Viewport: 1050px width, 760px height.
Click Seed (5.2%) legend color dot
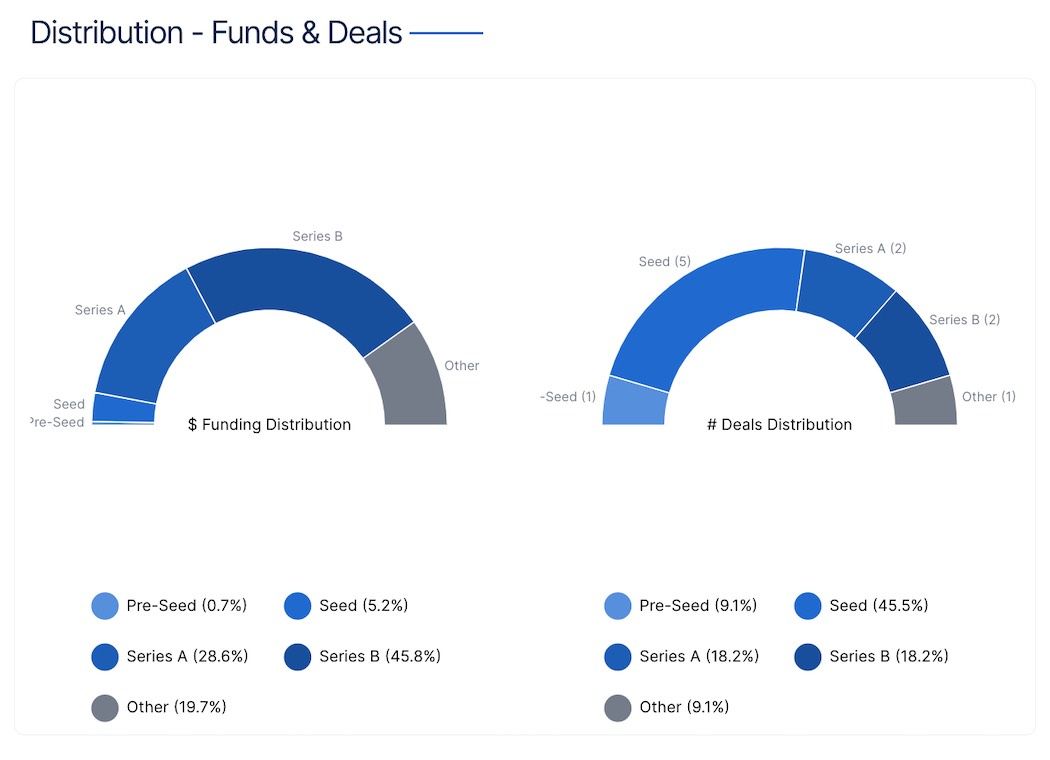[298, 606]
